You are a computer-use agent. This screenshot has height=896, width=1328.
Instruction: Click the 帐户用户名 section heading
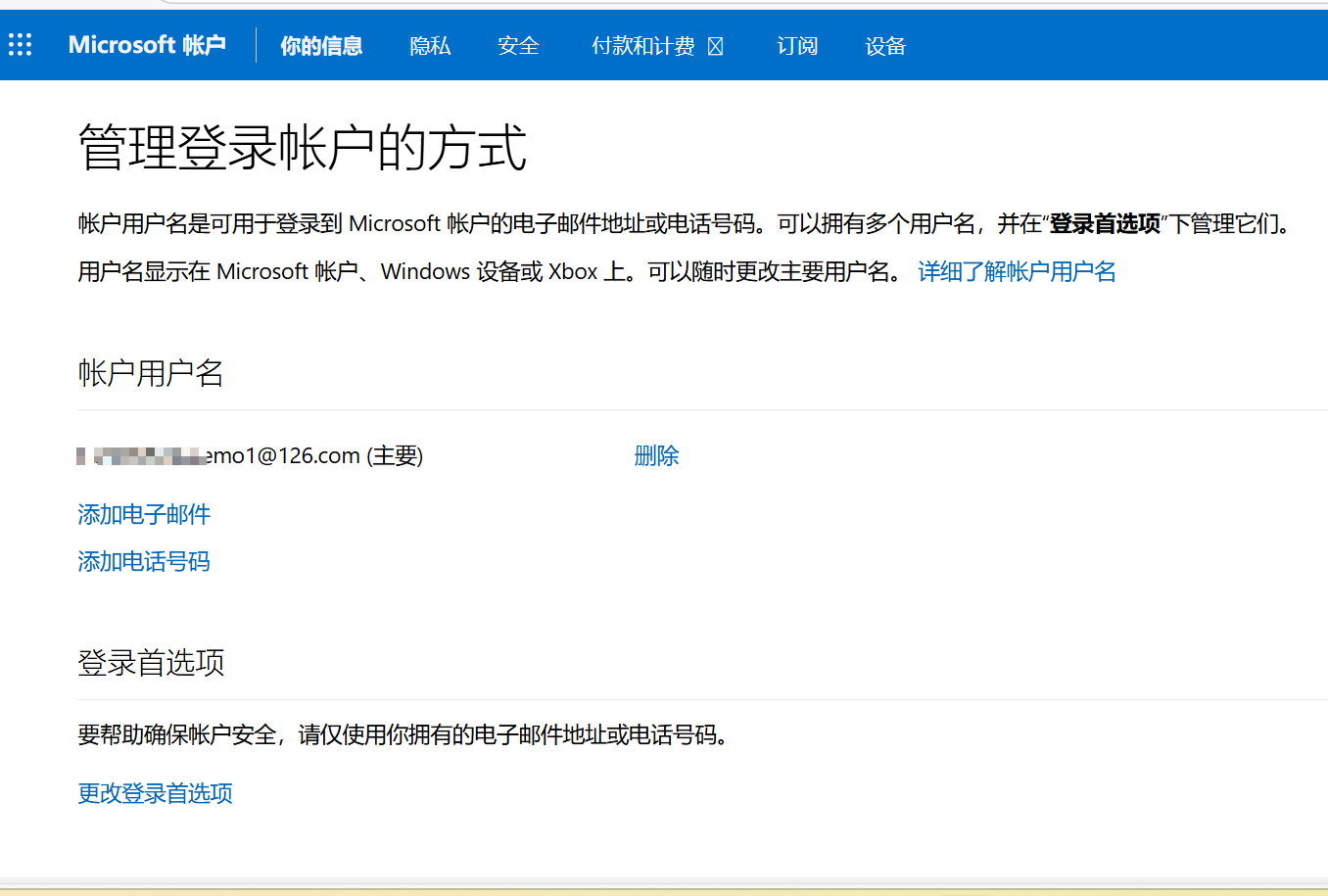tap(151, 373)
